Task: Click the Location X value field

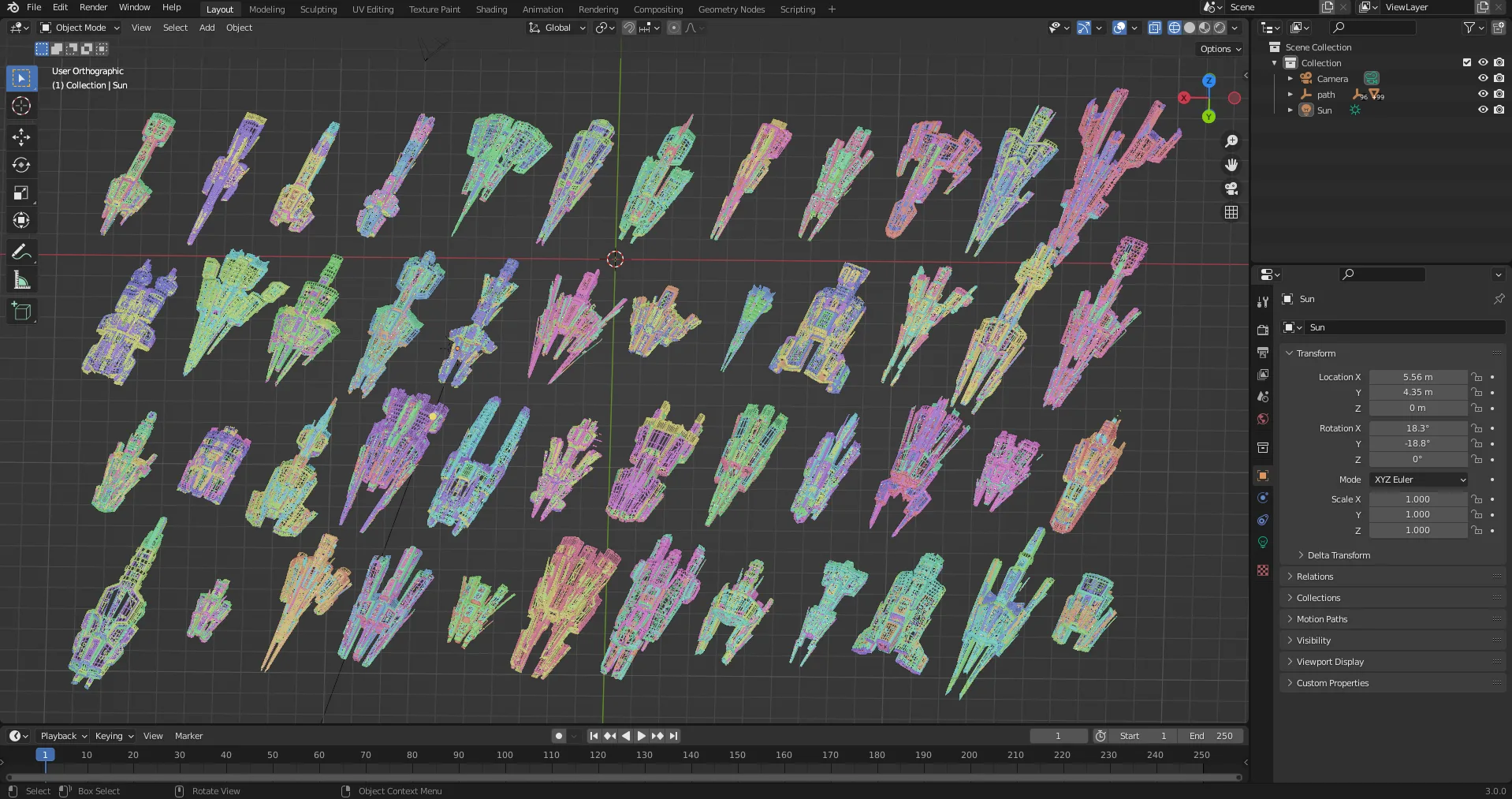Action: tap(1417, 377)
